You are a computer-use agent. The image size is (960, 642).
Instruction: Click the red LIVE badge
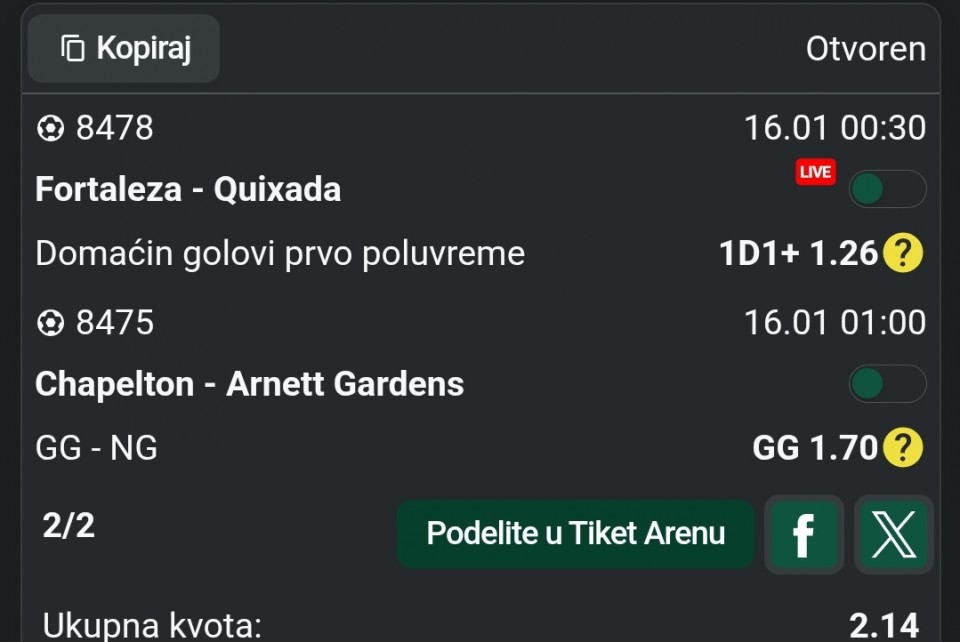(x=815, y=172)
